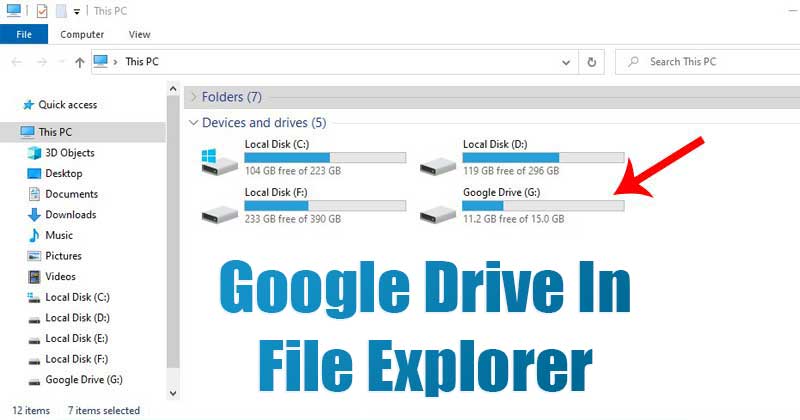
Task: Select the Folders (7) group header text
Action: click(x=232, y=97)
